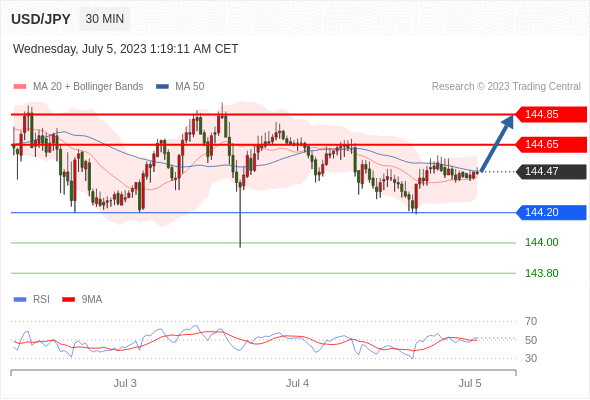This screenshot has width=590, height=400.
Task: Toggle the RSI legend entry
Action: 32,300
